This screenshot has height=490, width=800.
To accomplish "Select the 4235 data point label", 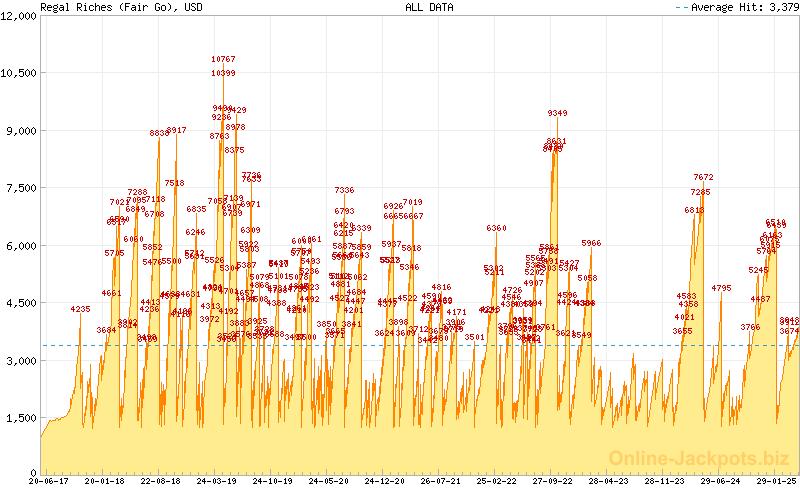I will click(81, 309).
